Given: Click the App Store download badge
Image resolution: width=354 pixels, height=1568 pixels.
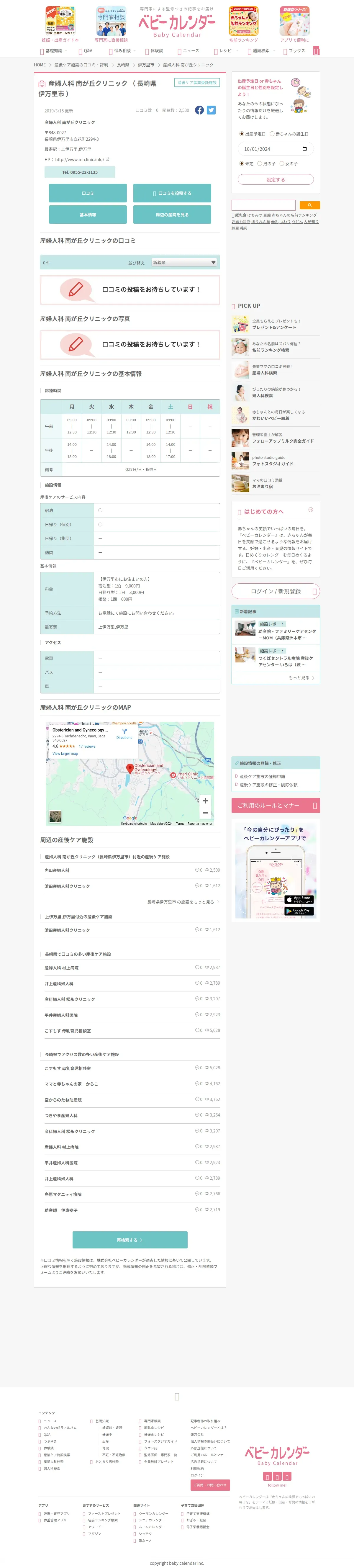Looking at the screenshot, I should (299, 899).
